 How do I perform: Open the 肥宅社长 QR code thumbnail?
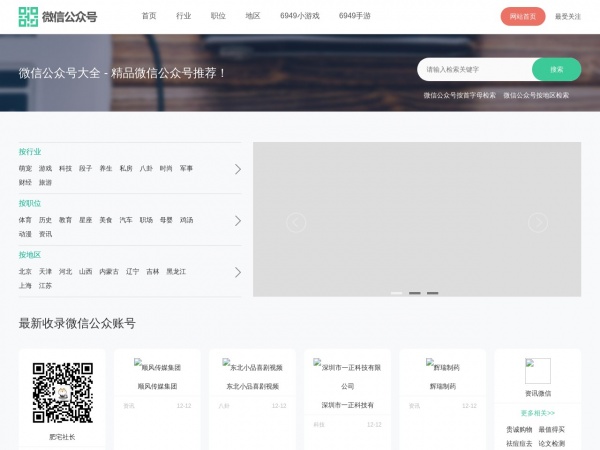point(62,393)
